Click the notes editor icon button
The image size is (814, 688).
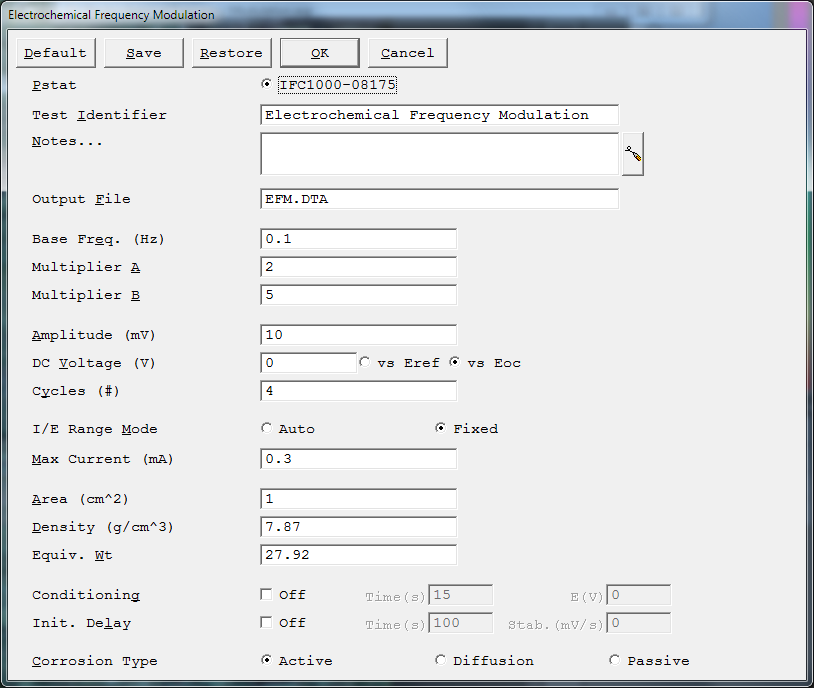point(632,154)
